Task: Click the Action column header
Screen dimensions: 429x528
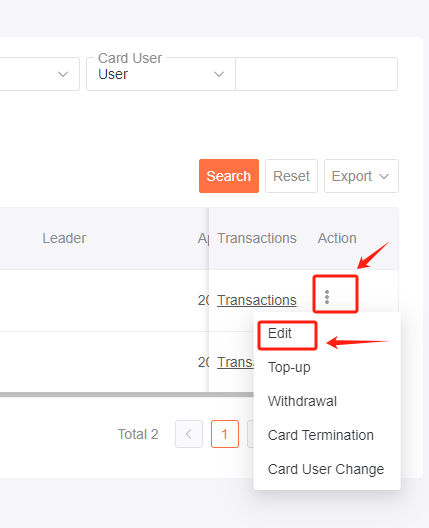Action: [337, 238]
